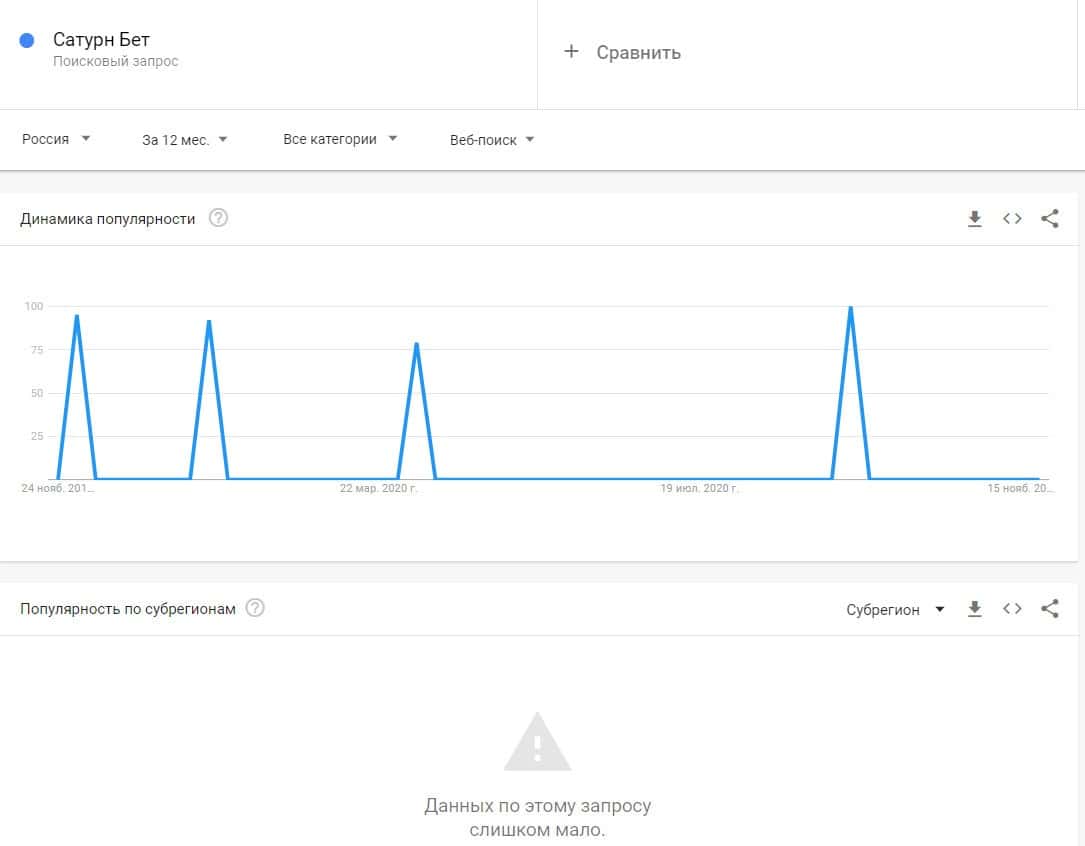Open the Веб-поиск search type dropdown
Image resolution: width=1085 pixels, height=846 pixels.
click(492, 140)
